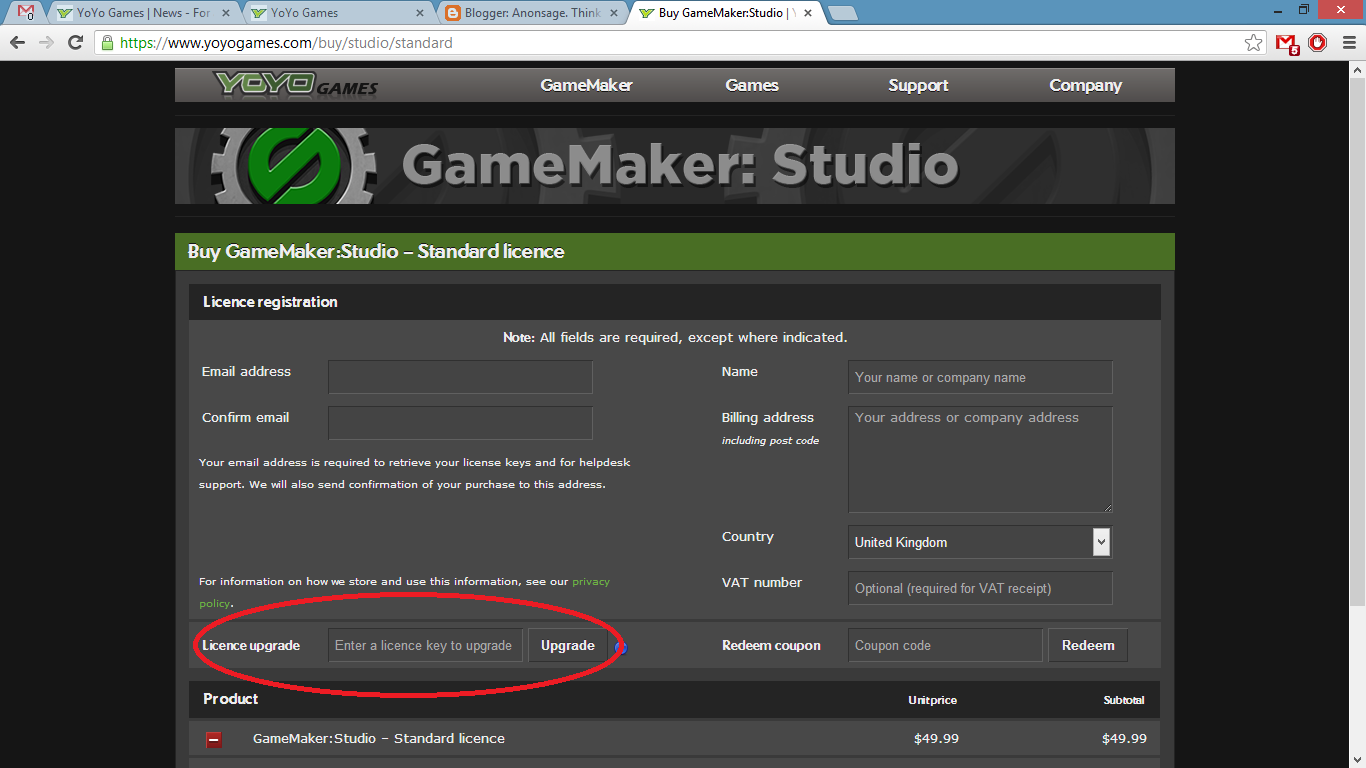Click the $49.99 value under Subtotal
This screenshot has width=1366, height=768.
[1124, 739]
